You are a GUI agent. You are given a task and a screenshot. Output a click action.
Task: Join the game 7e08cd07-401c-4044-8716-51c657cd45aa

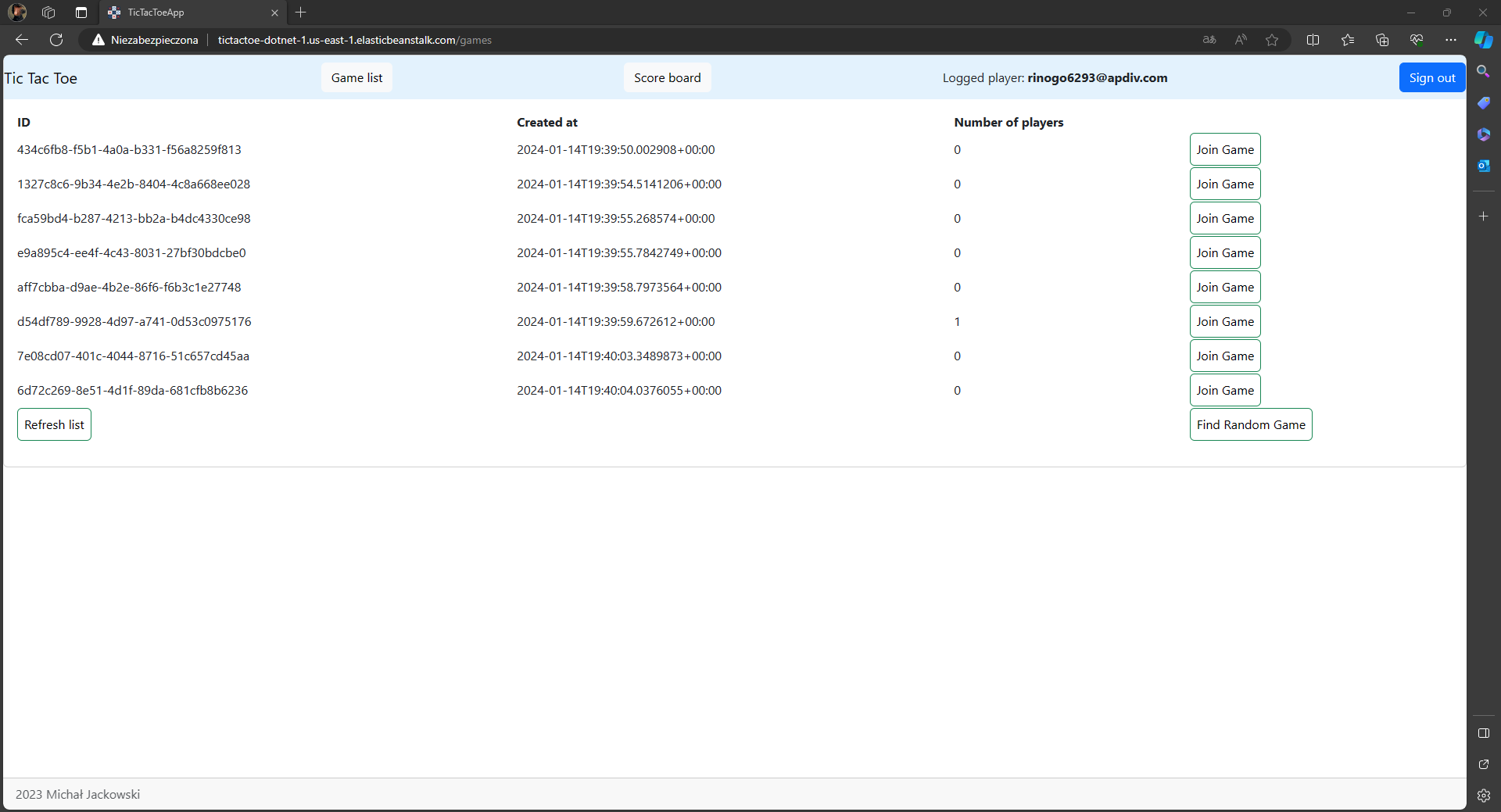tap(1225, 356)
